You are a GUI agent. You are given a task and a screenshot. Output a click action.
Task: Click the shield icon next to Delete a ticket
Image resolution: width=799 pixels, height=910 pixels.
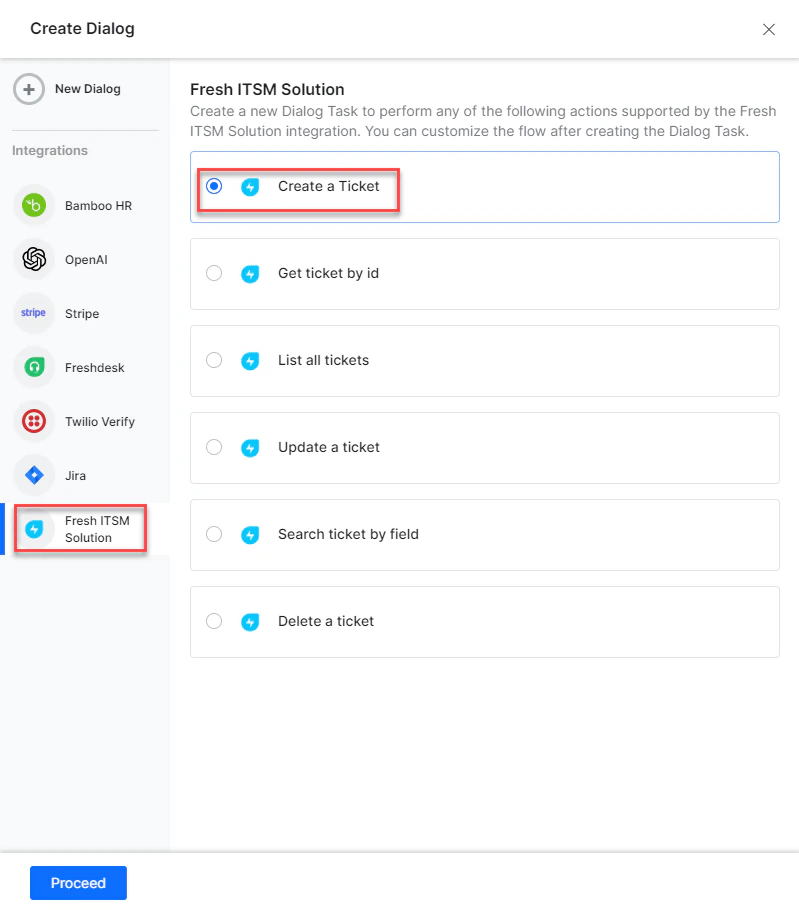tap(250, 621)
